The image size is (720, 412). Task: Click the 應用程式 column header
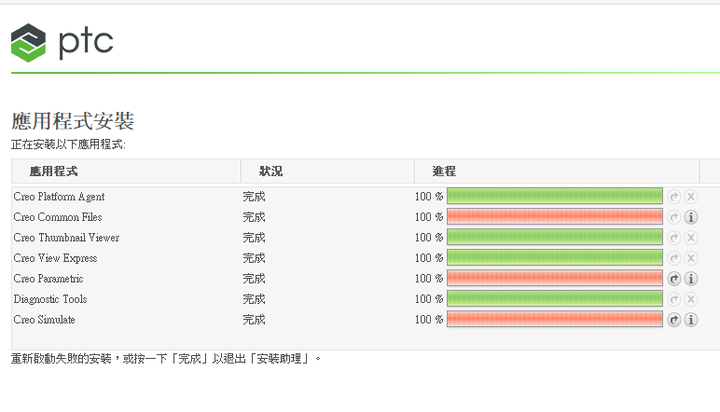coord(126,171)
